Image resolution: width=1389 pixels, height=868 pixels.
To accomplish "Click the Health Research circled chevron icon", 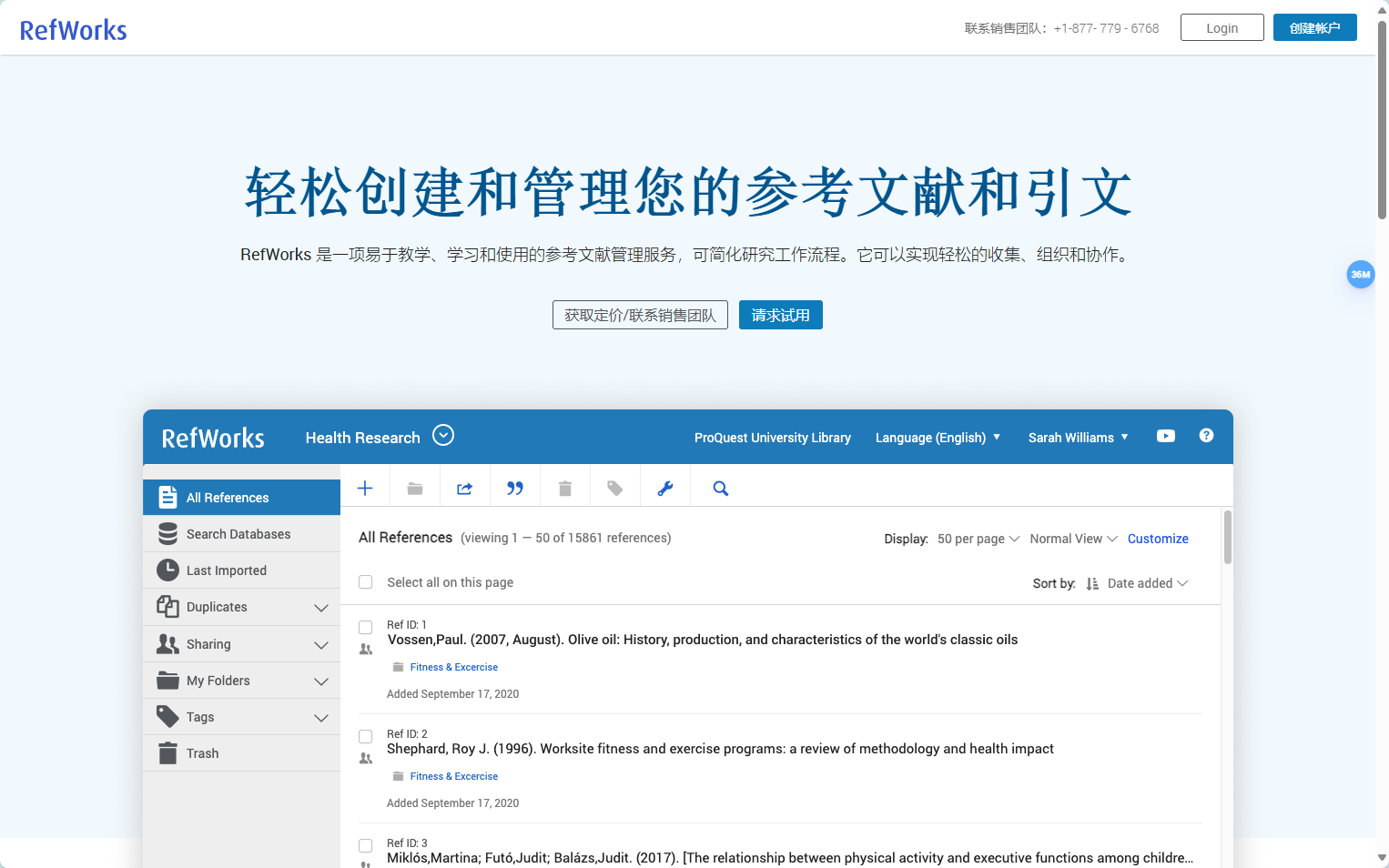I will click(443, 435).
